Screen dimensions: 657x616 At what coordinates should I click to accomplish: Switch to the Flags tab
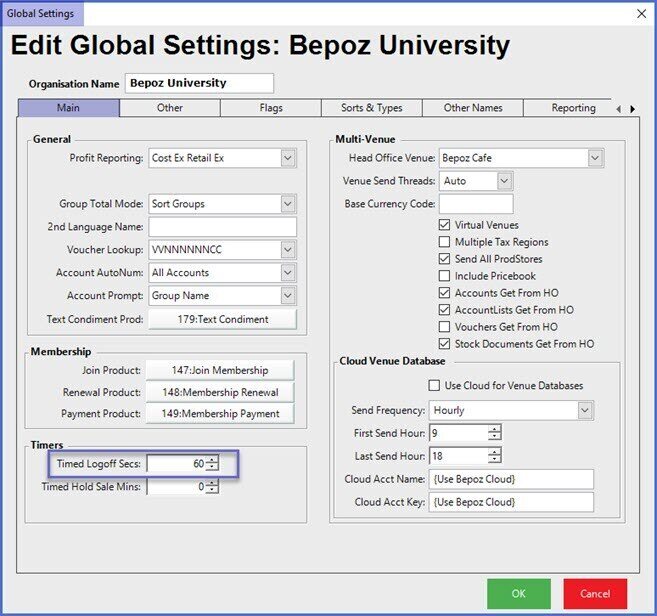pos(270,108)
